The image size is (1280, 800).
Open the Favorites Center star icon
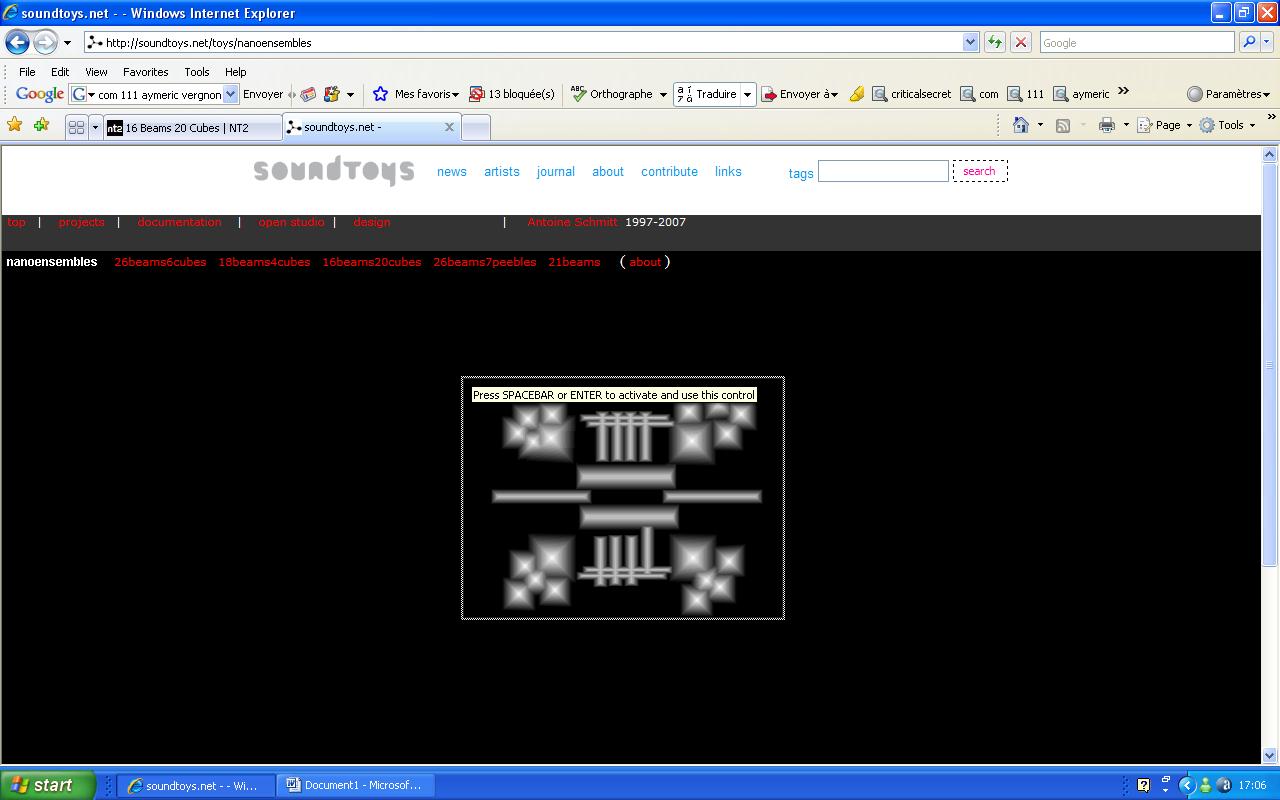coord(15,125)
